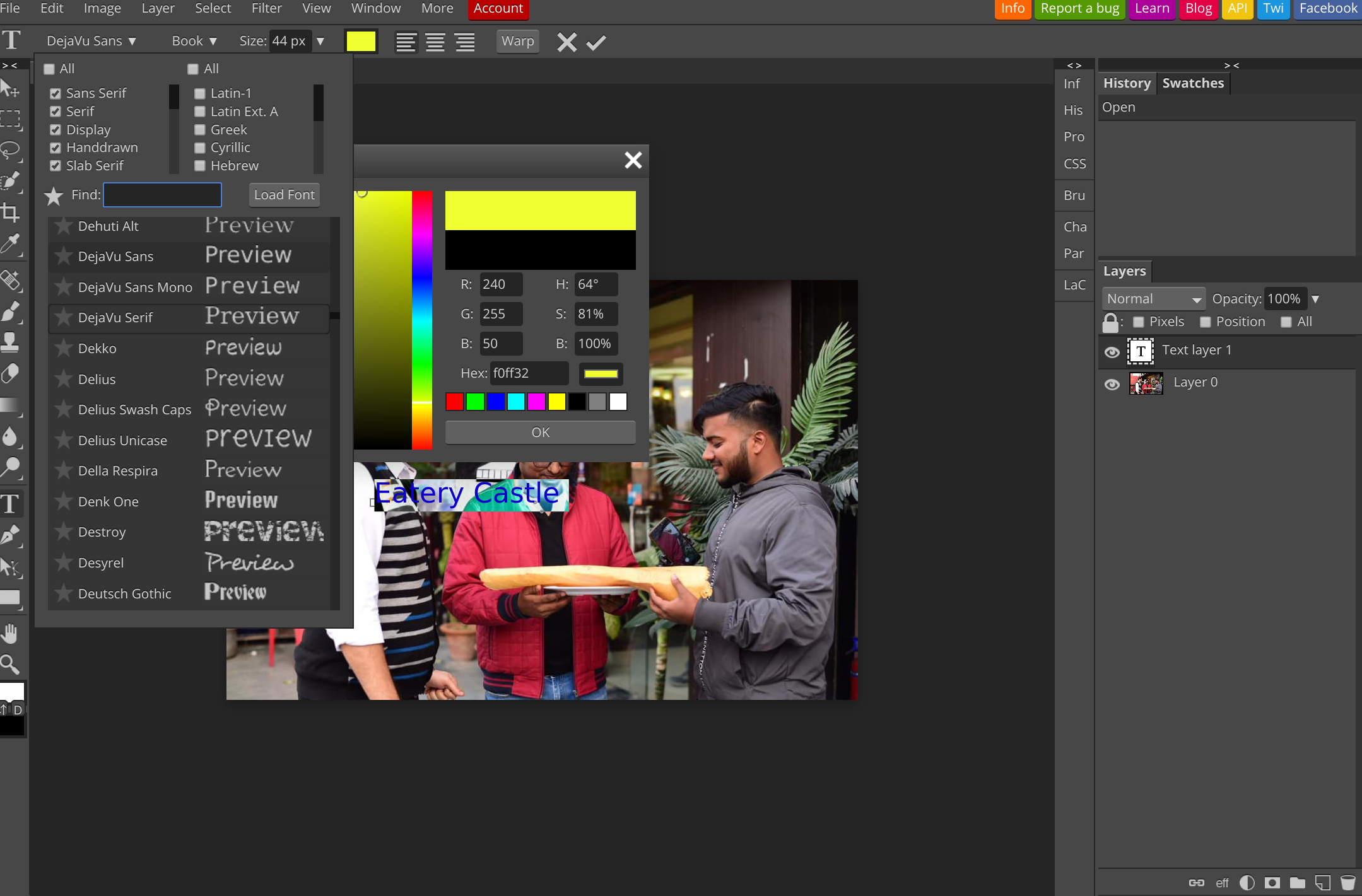1362x896 pixels.
Task: Click the History tab
Action: coord(1126,82)
